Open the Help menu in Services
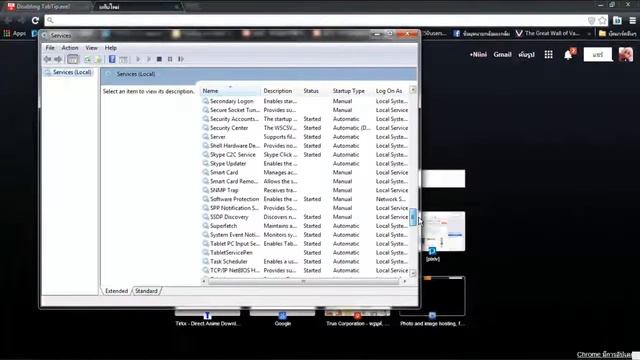Image resolution: width=640 pixels, height=360 pixels. pyautogui.click(x=111, y=48)
